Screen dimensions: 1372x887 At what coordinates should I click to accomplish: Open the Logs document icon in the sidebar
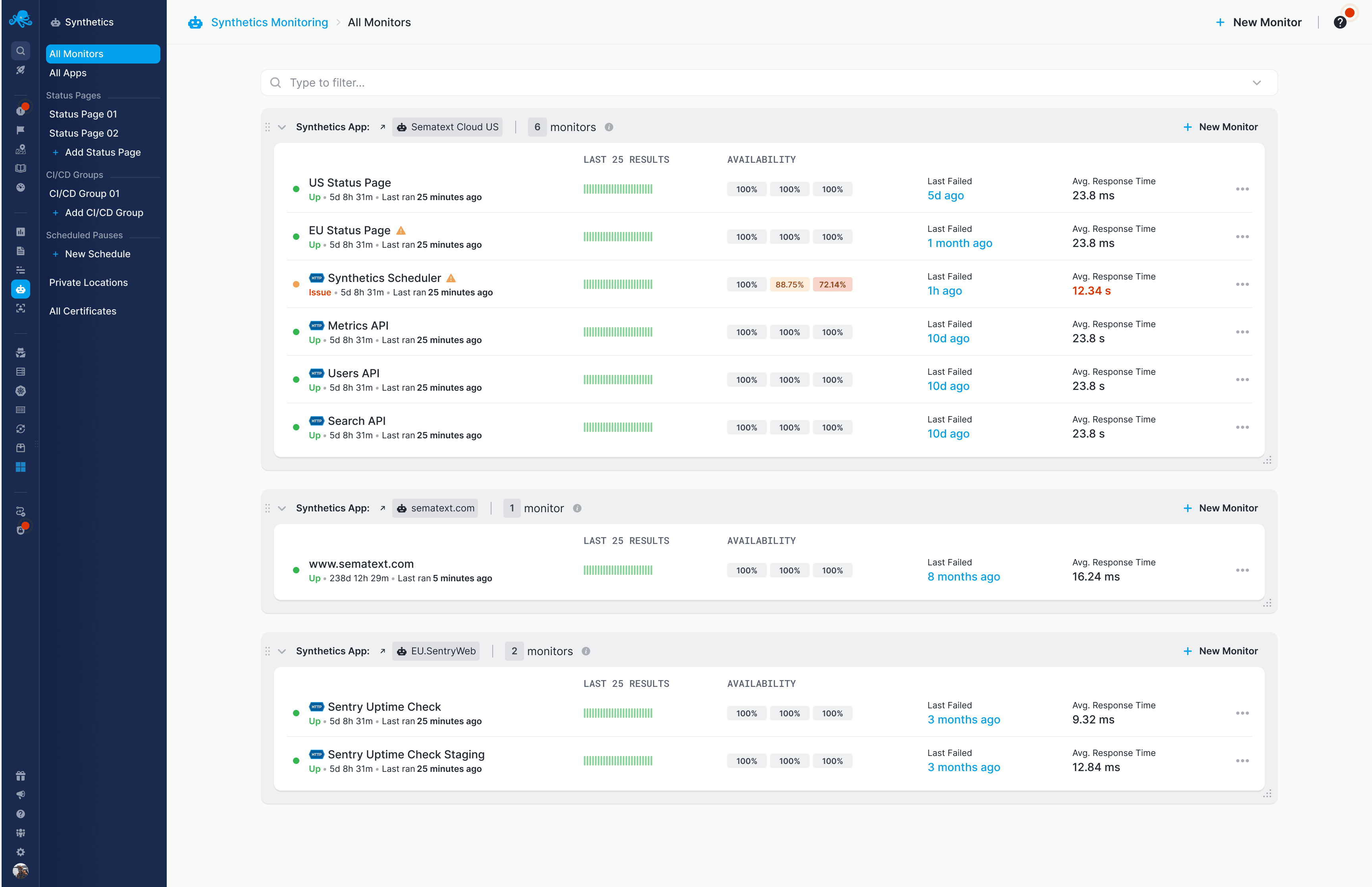click(x=20, y=251)
